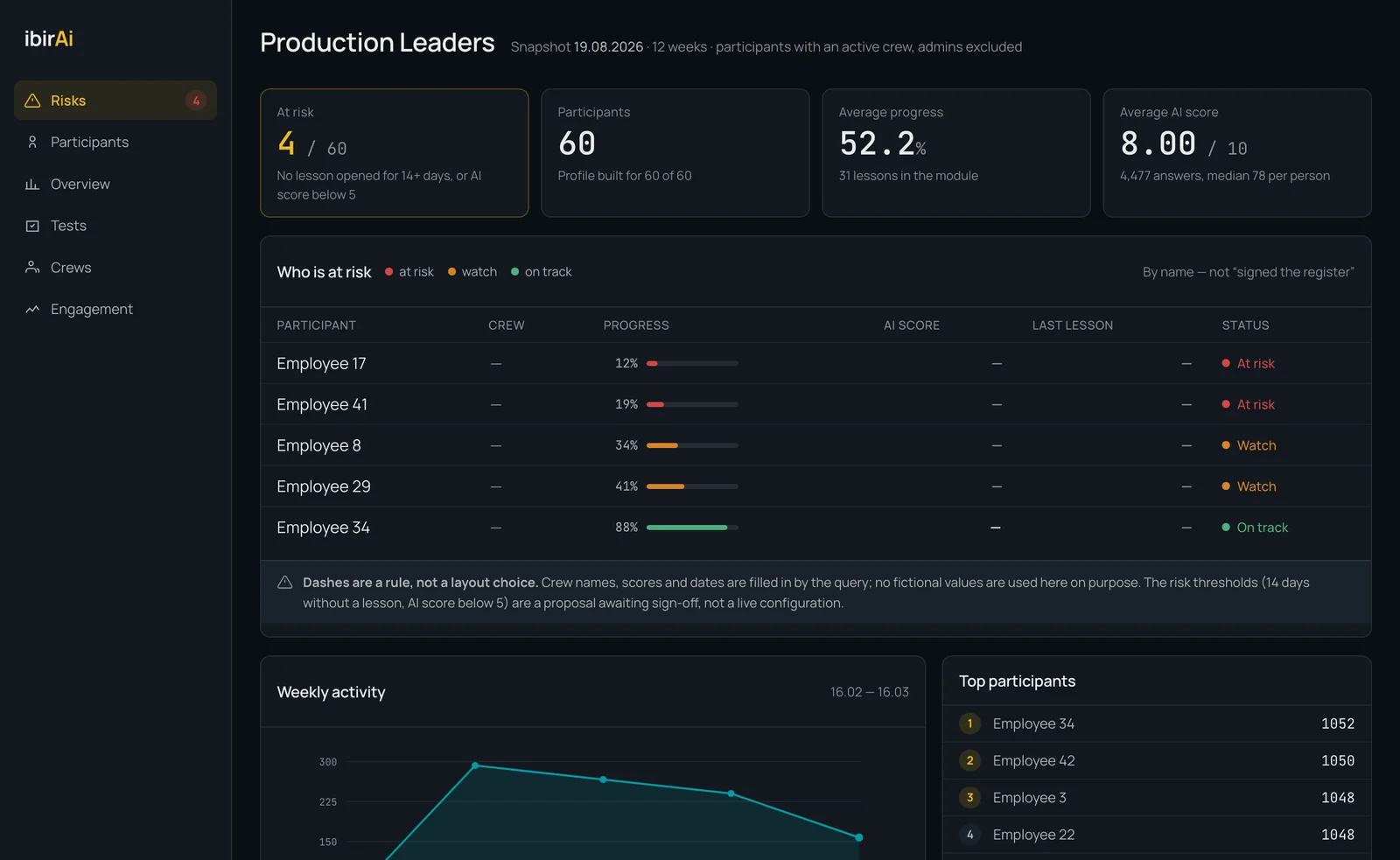Click rank badge 1 in Top participants
1400x860 pixels.
(x=969, y=724)
